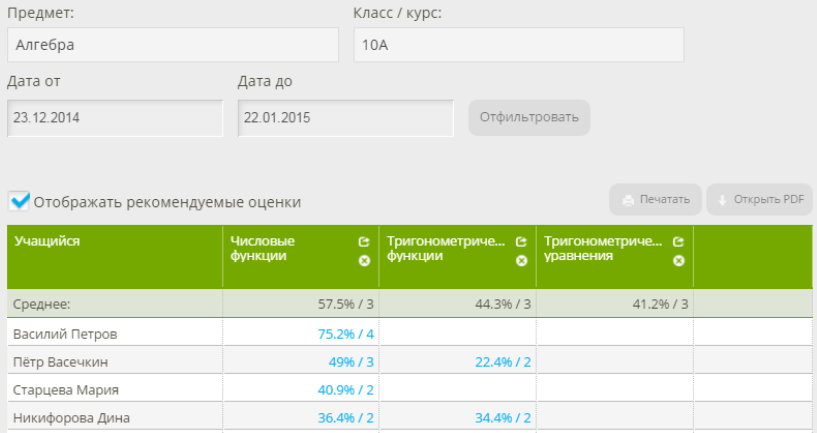Remove the Тригонометрические функции column

coord(521,260)
